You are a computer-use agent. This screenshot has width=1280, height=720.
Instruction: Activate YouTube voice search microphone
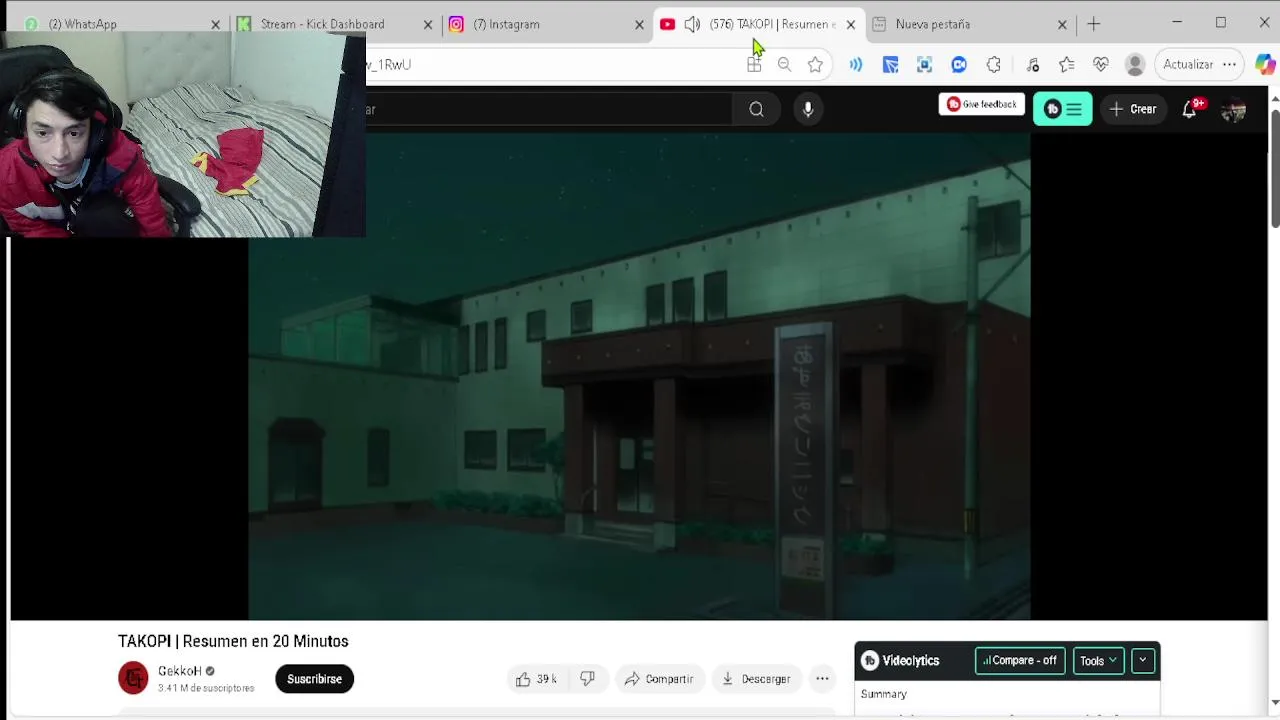pyautogui.click(x=808, y=109)
